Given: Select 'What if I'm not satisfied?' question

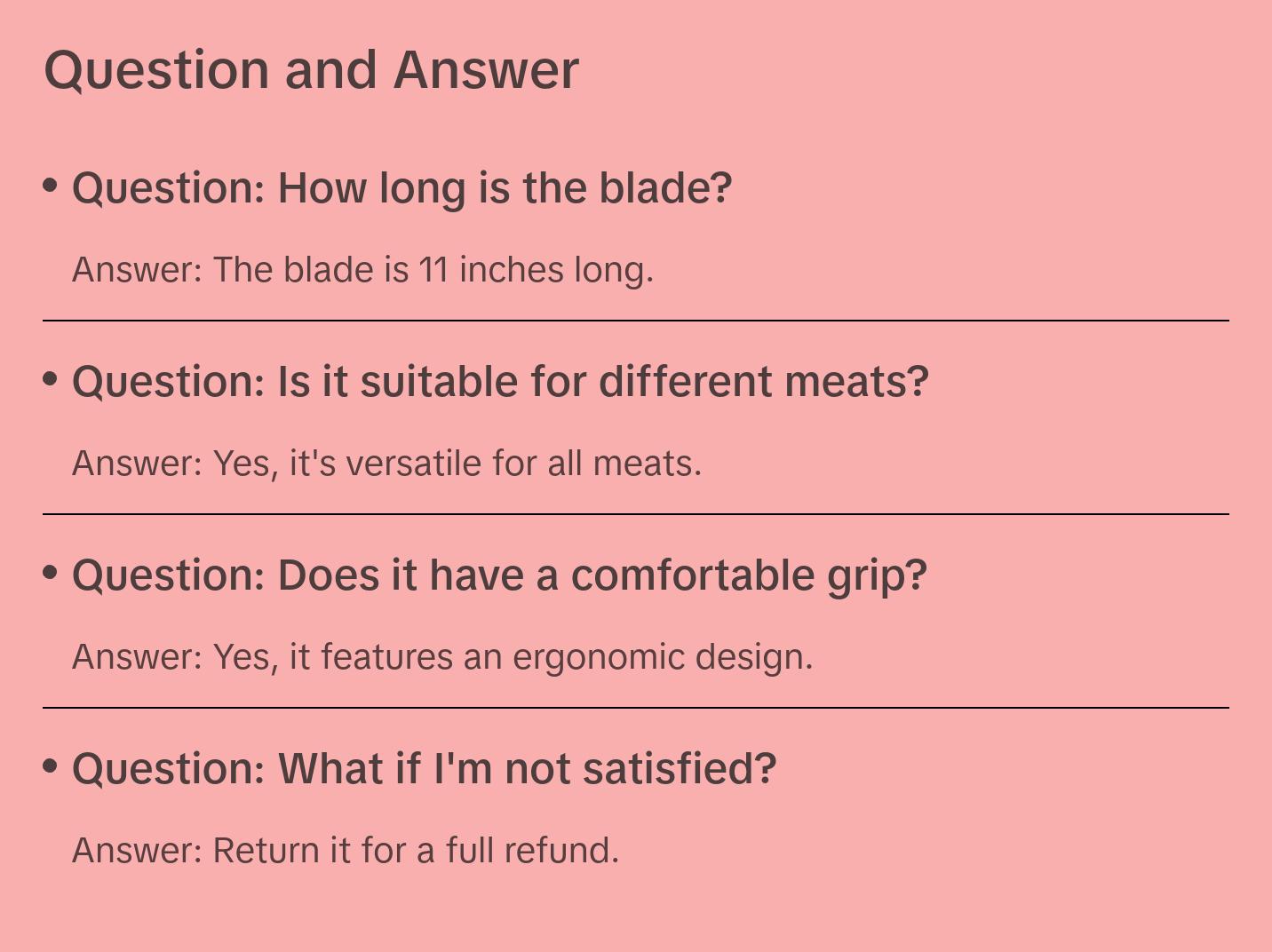Looking at the screenshot, I should pos(425,769).
